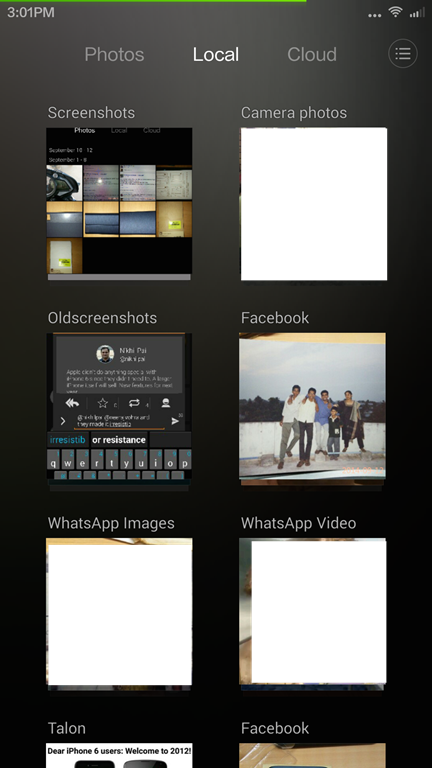The height and width of the screenshot is (768, 432).
Task: Open the list menu icon
Action: 403,53
